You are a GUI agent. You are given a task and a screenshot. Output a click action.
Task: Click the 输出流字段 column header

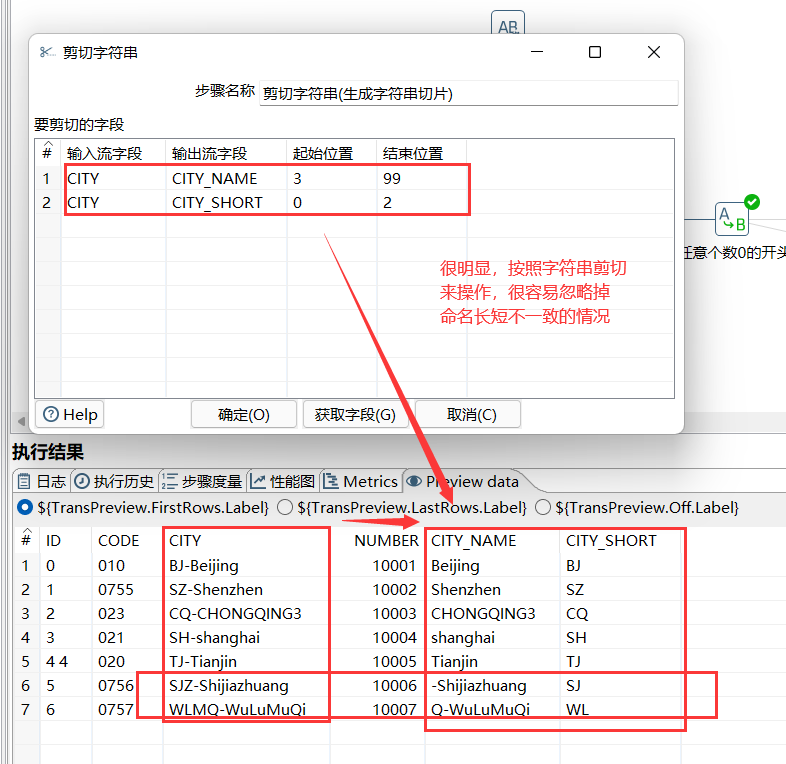pos(227,153)
